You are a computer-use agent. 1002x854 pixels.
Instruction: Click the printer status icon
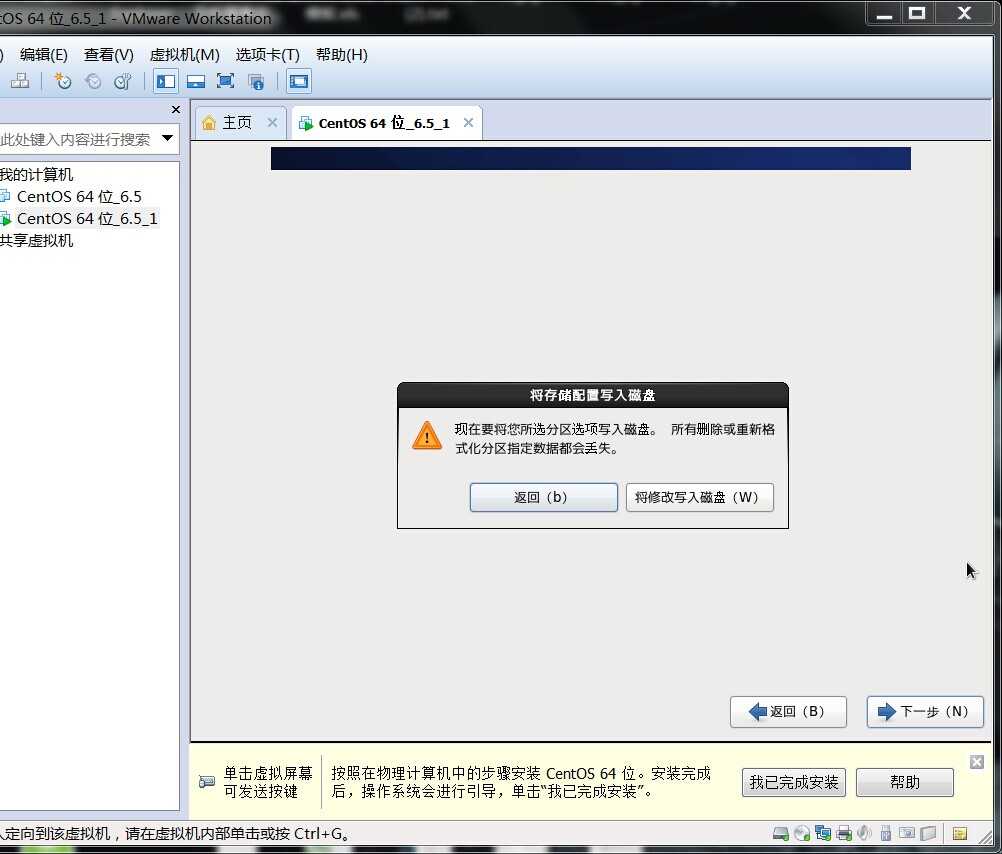click(844, 833)
